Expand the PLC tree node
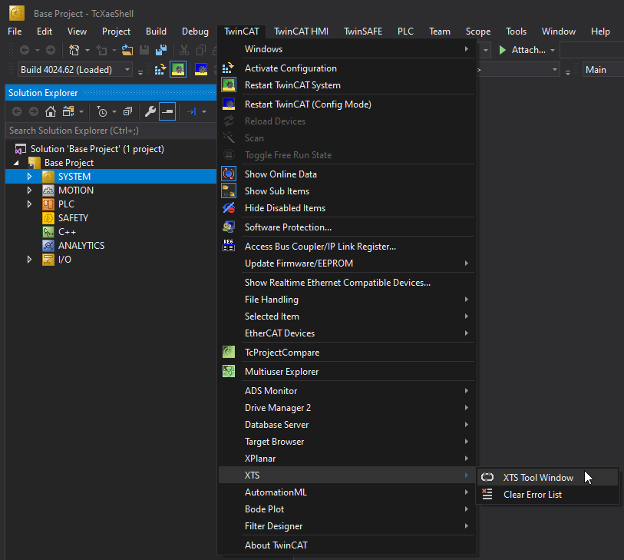 (29, 204)
